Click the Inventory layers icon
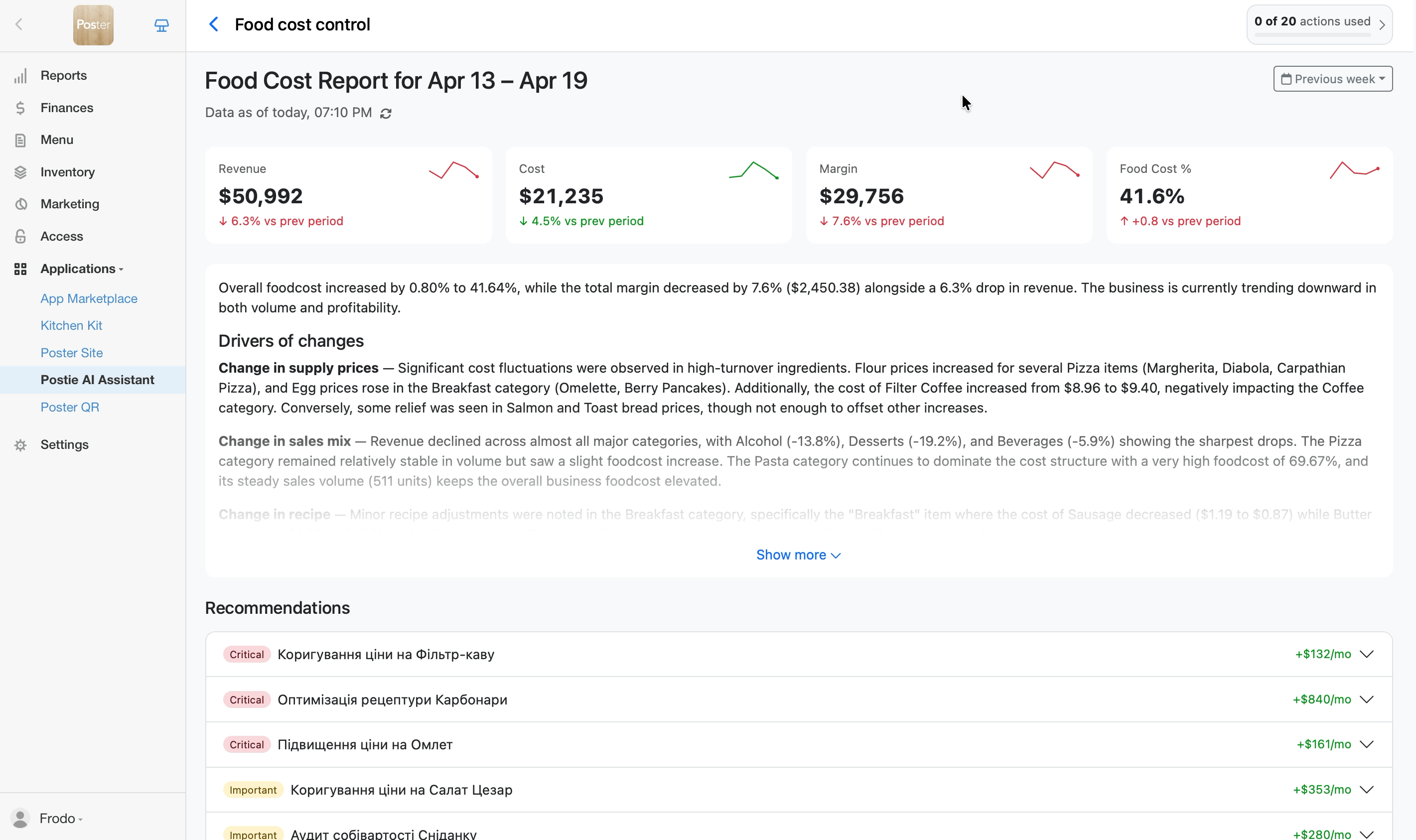 point(20,172)
